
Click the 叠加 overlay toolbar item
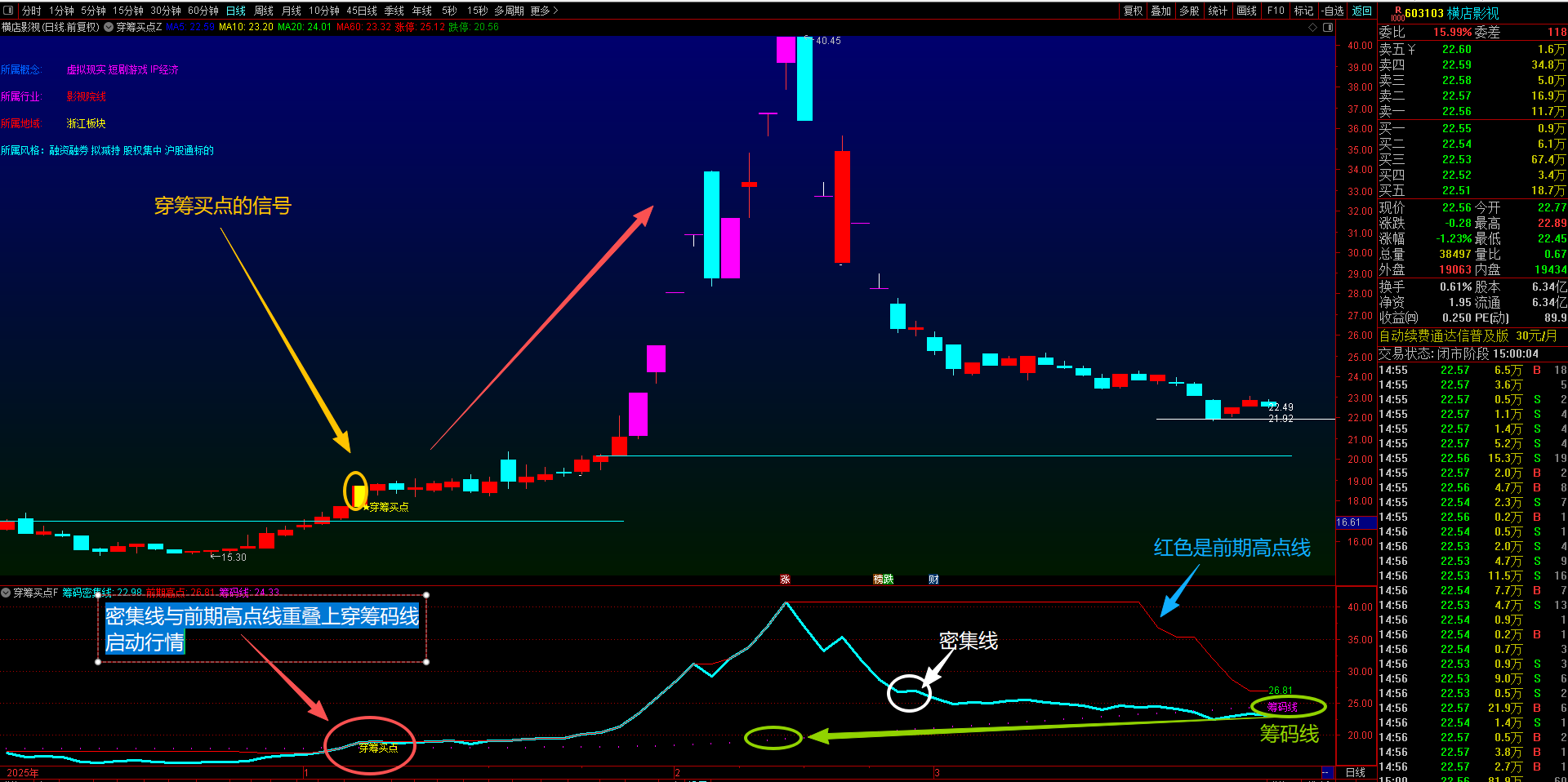tap(1161, 11)
